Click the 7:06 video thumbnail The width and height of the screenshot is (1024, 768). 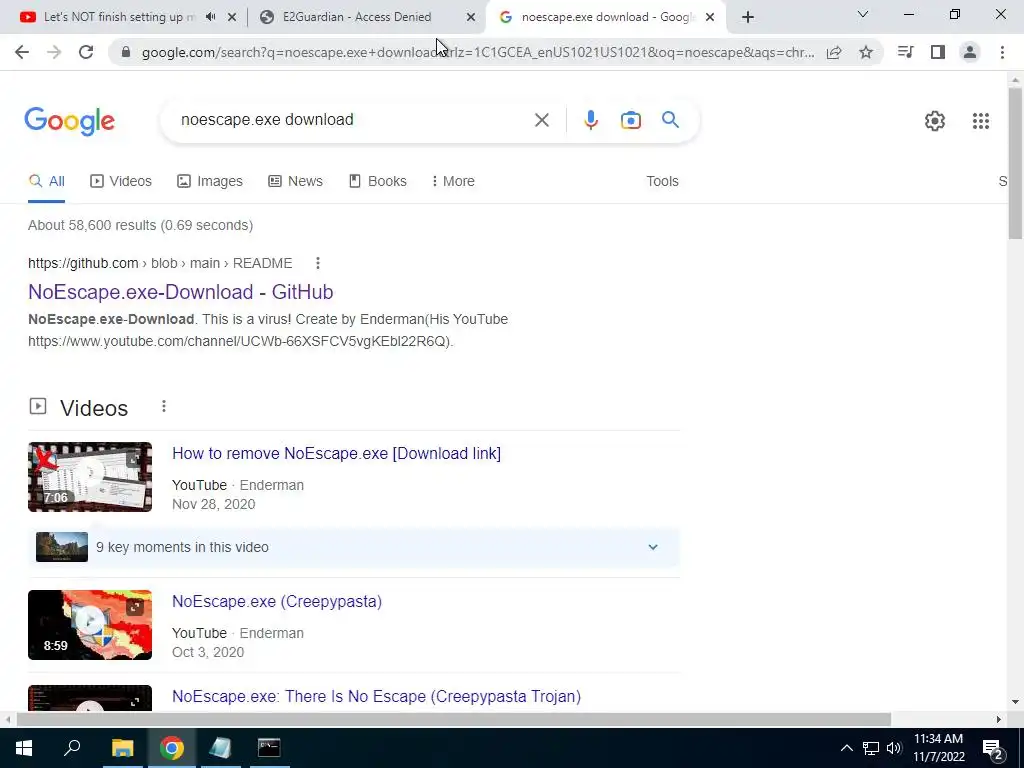90,477
